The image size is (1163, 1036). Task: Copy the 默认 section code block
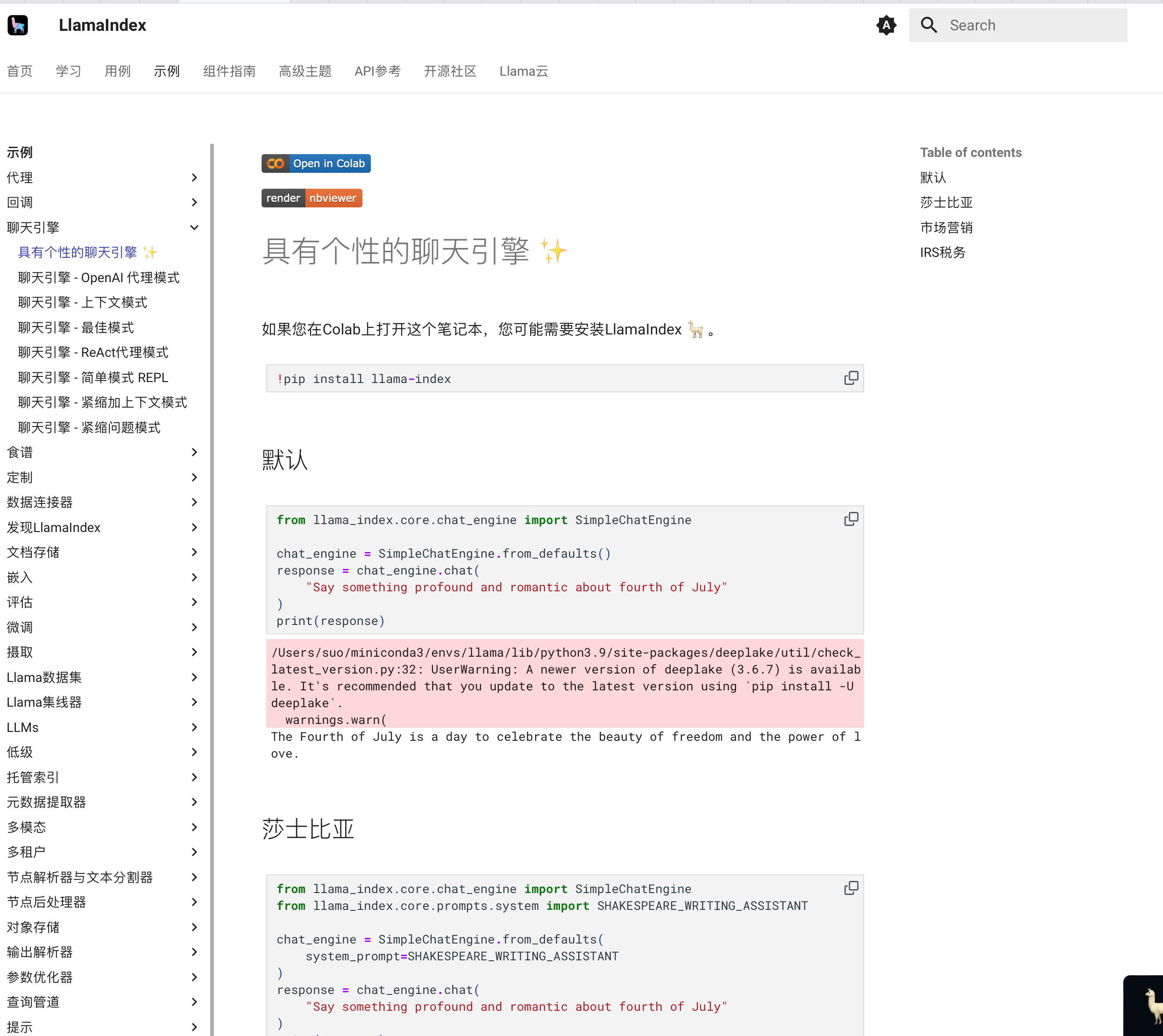pos(851,519)
